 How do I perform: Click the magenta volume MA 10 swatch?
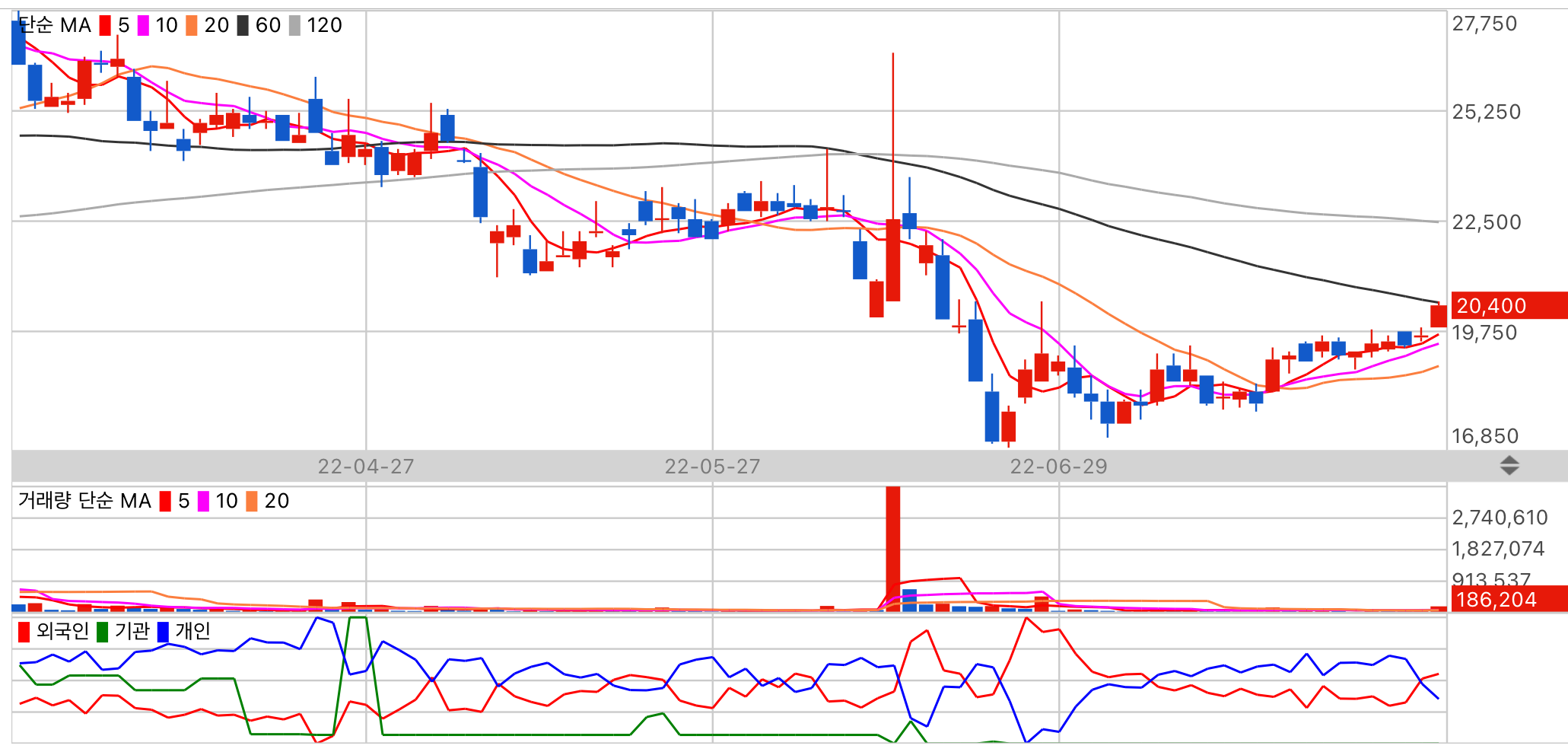(x=203, y=502)
